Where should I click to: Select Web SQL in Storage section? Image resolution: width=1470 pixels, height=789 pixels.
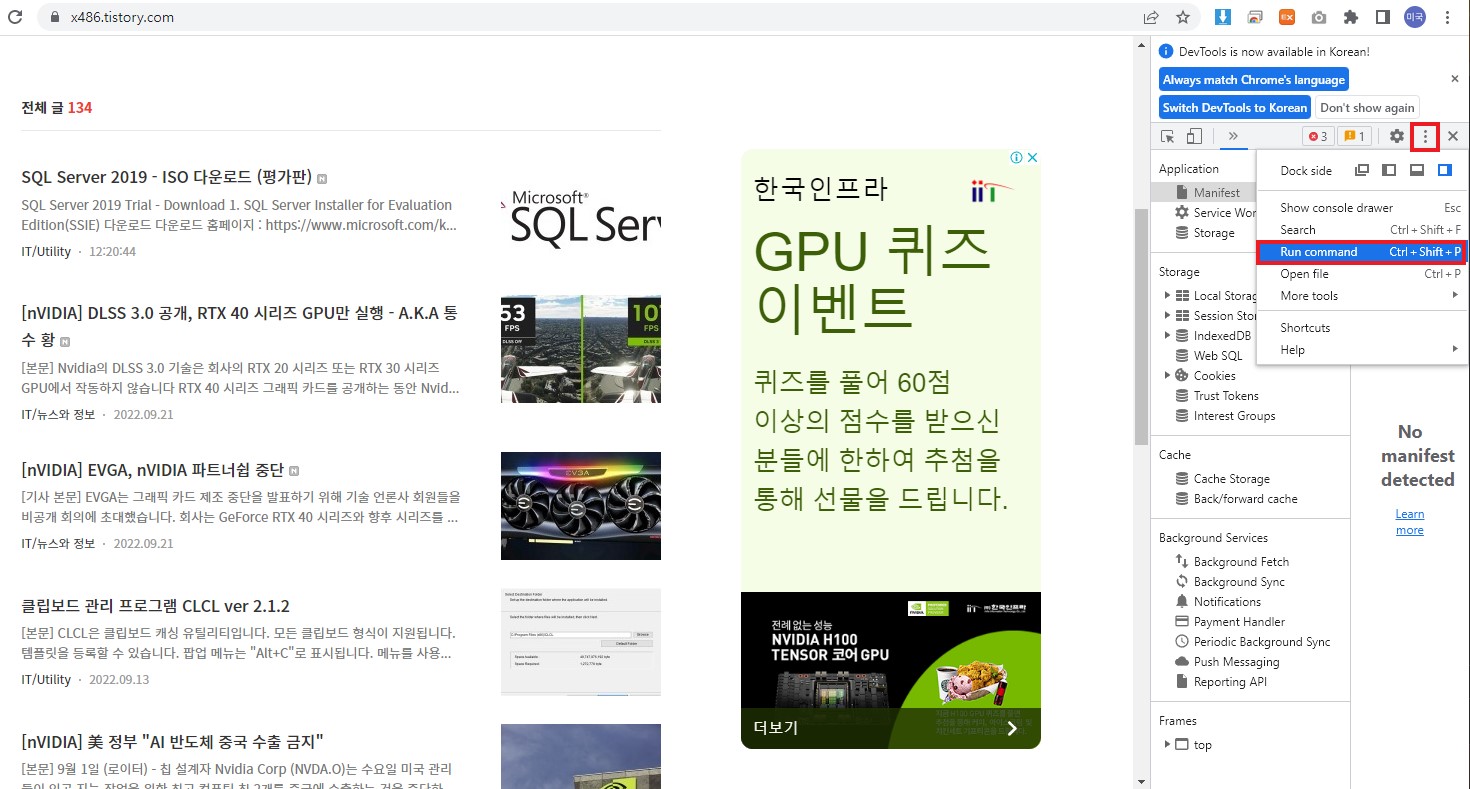pyautogui.click(x=1218, y=356)
